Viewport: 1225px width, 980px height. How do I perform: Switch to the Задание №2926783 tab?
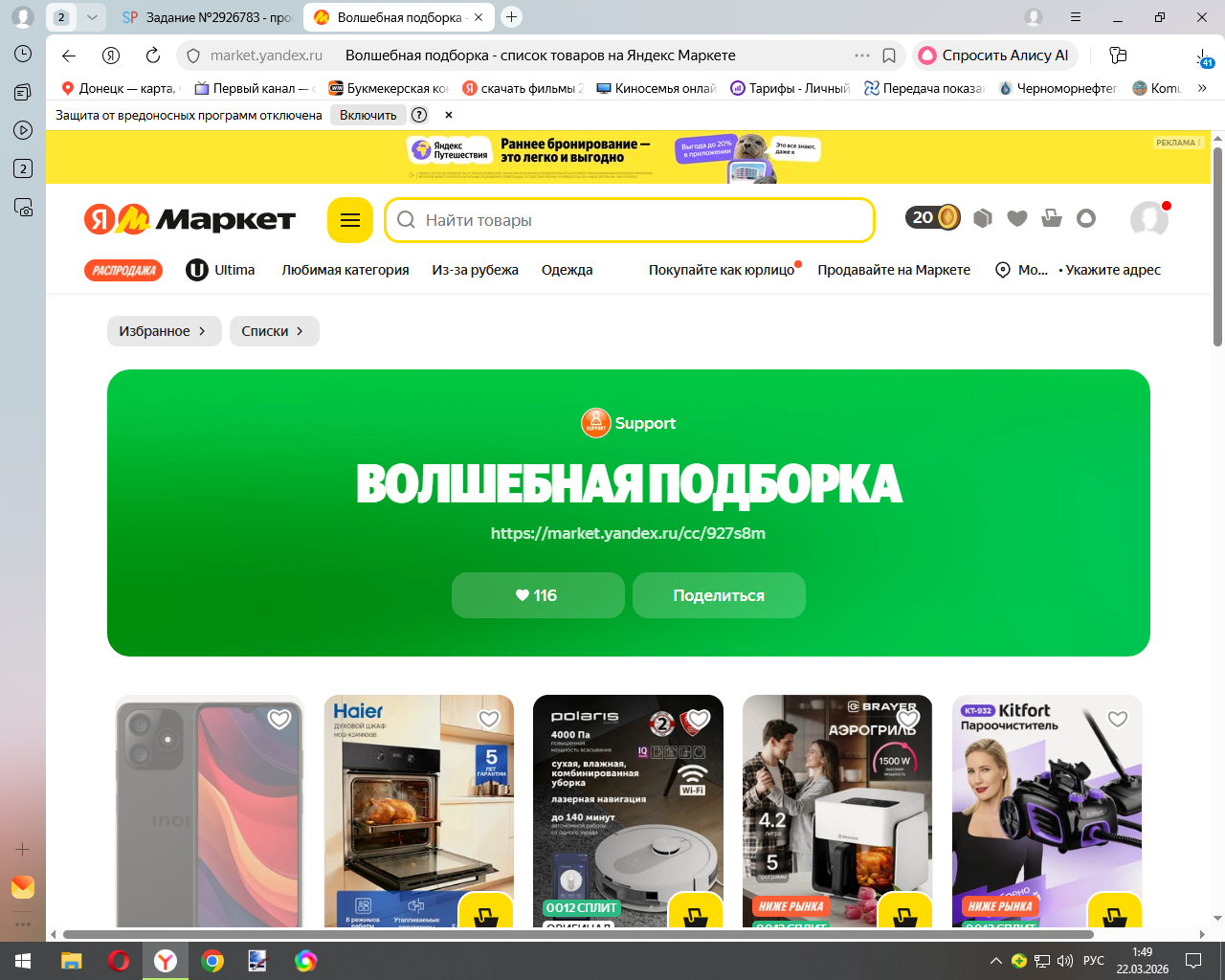pos(208,17)
